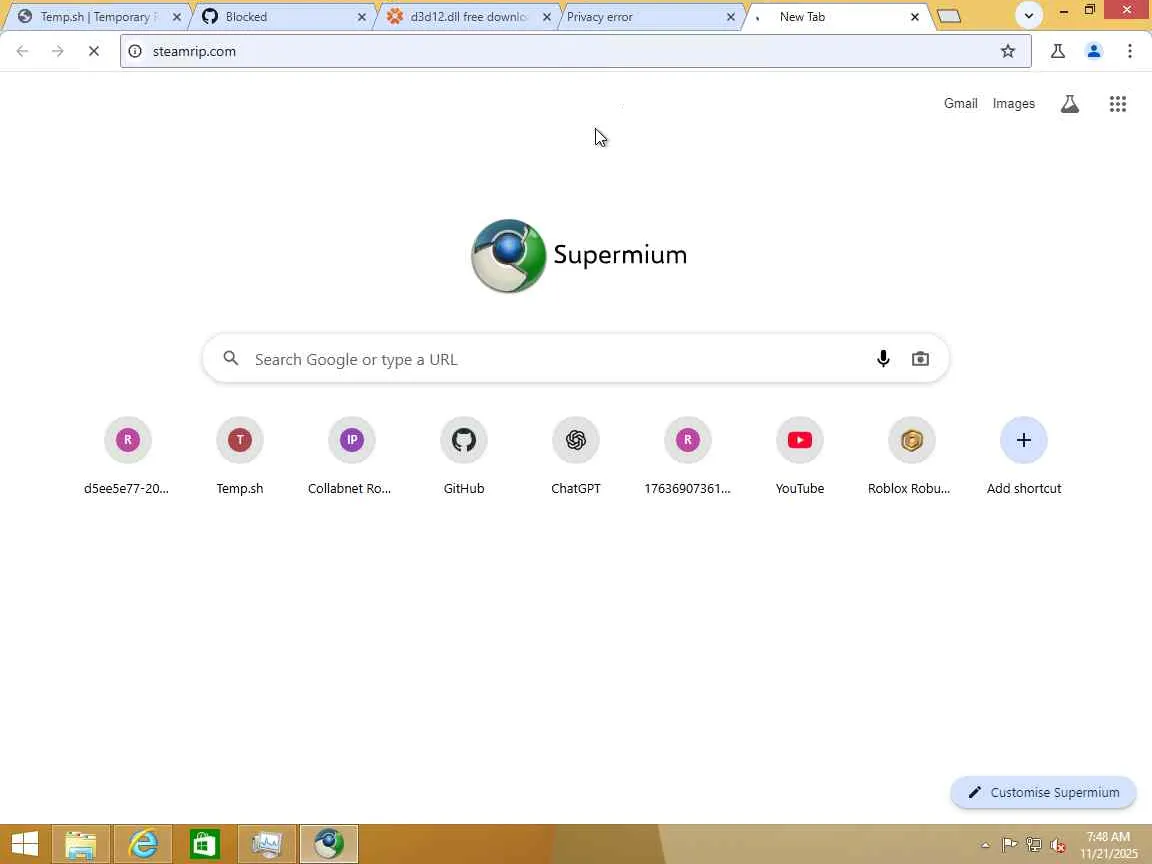Switch to the d3d12.dll free download tab

point(468,16)
